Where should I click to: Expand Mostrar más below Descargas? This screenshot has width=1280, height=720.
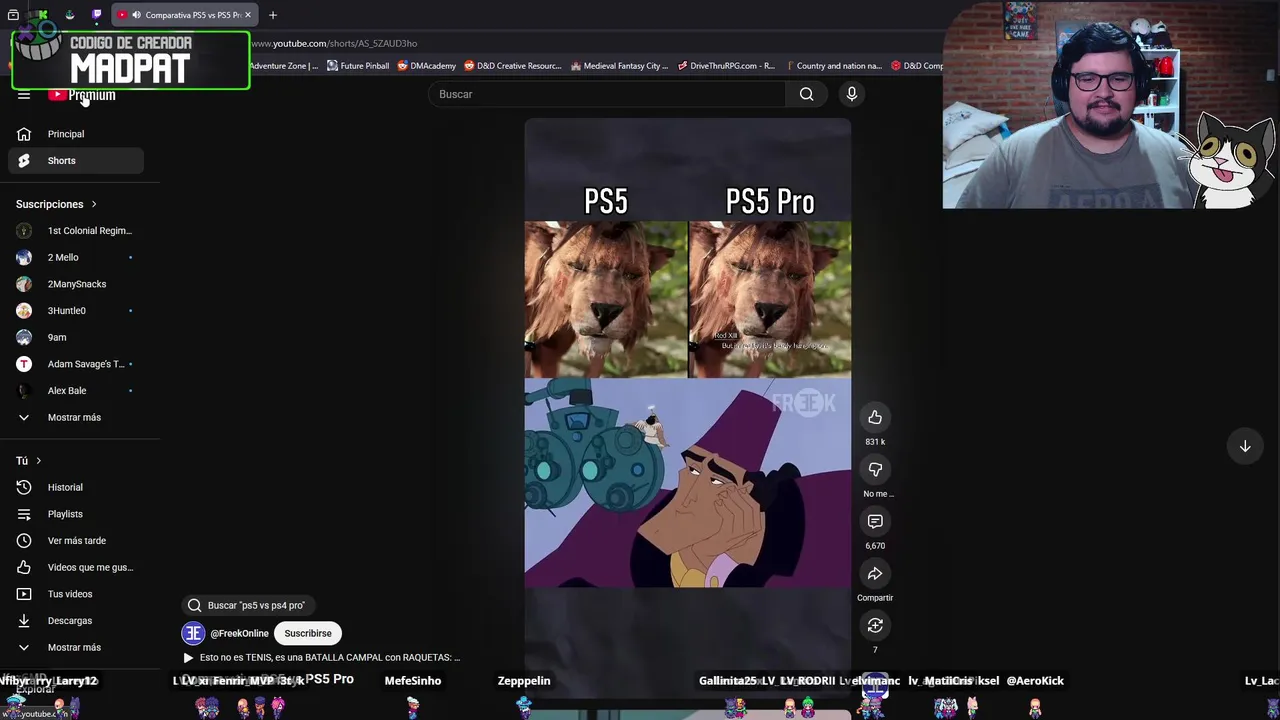click(74, 647)
